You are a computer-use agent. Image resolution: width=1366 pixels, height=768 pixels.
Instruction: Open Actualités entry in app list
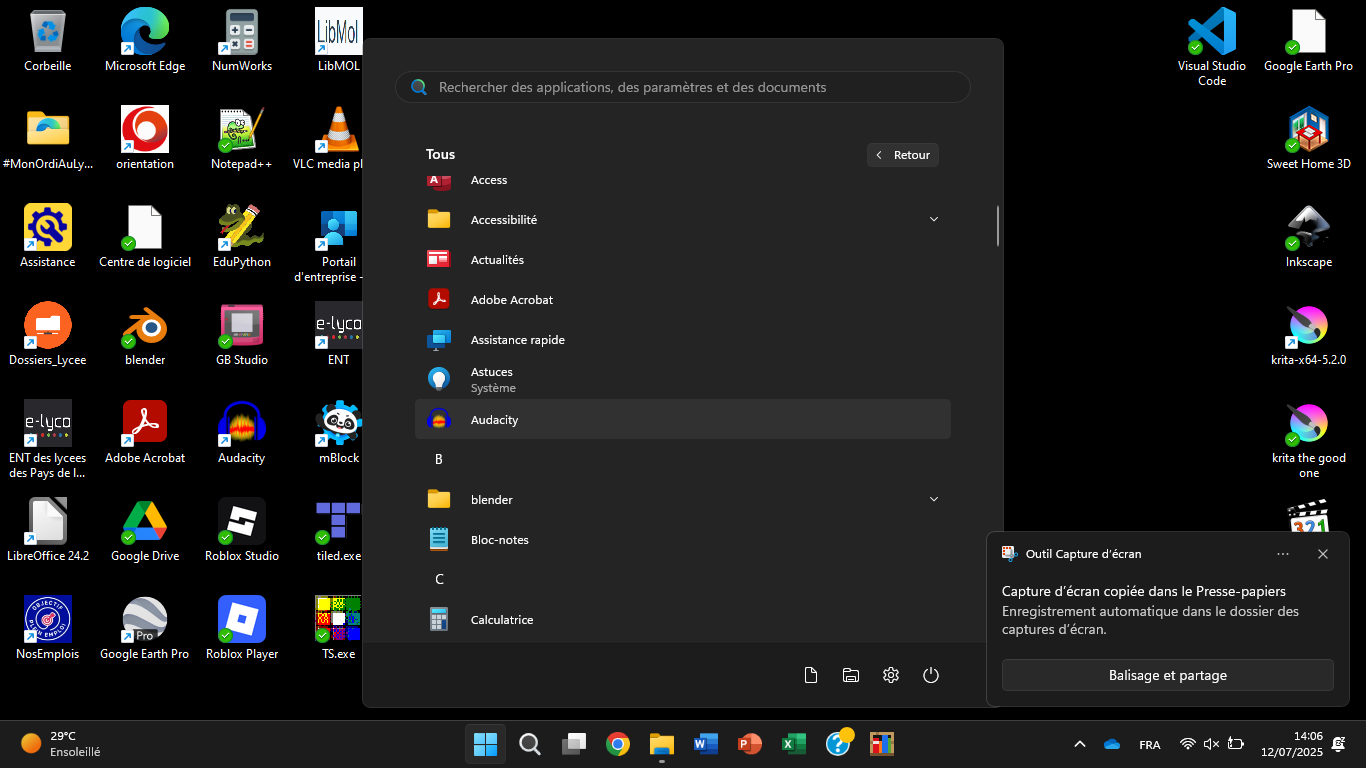point(497,260)
